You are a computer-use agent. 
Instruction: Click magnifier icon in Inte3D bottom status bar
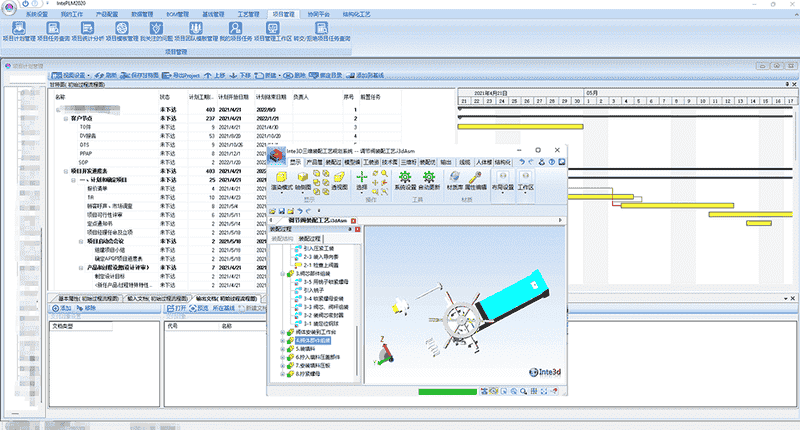pos(523,391)
